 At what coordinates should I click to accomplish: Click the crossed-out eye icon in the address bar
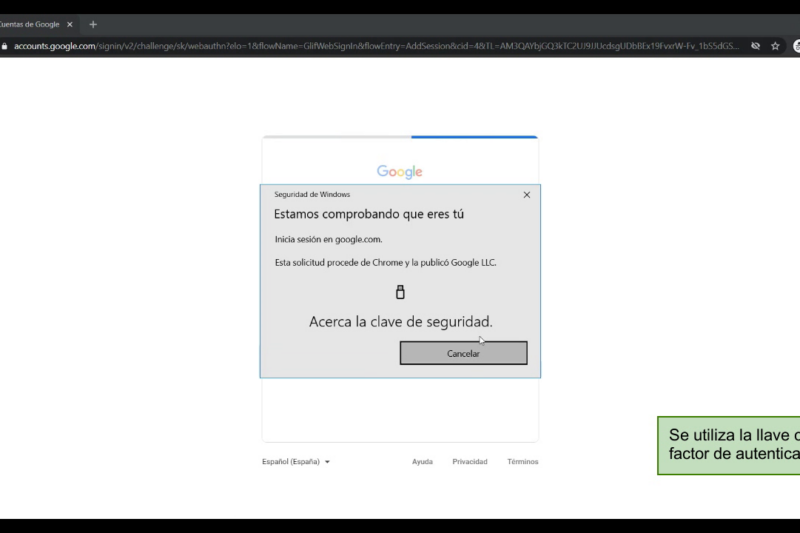coord(755,46)
